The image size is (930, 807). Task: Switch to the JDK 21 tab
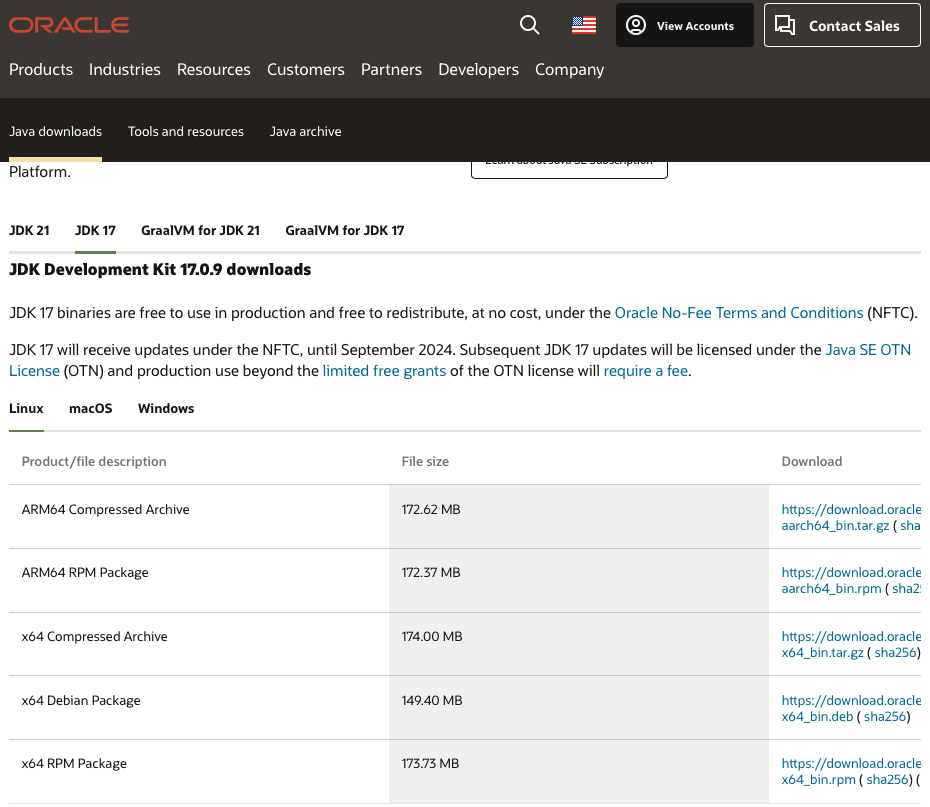point(29,230)
